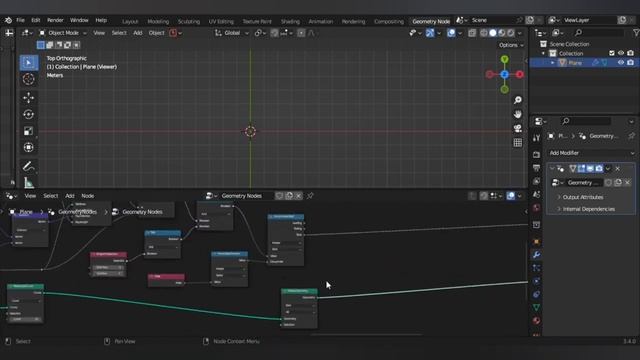
Task: Collapse the Collection tree in outliner
Action: [543, 53]
